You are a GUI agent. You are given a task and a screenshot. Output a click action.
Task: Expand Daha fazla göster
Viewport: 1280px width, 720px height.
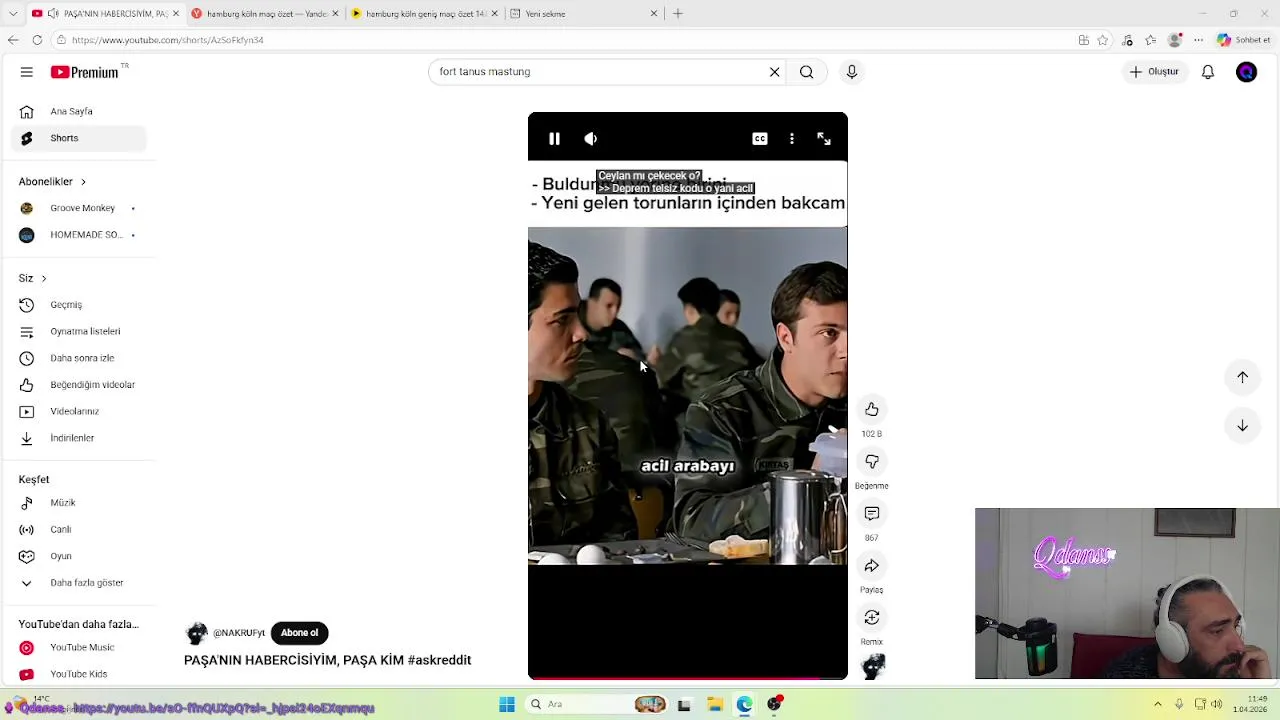point(79,583)
